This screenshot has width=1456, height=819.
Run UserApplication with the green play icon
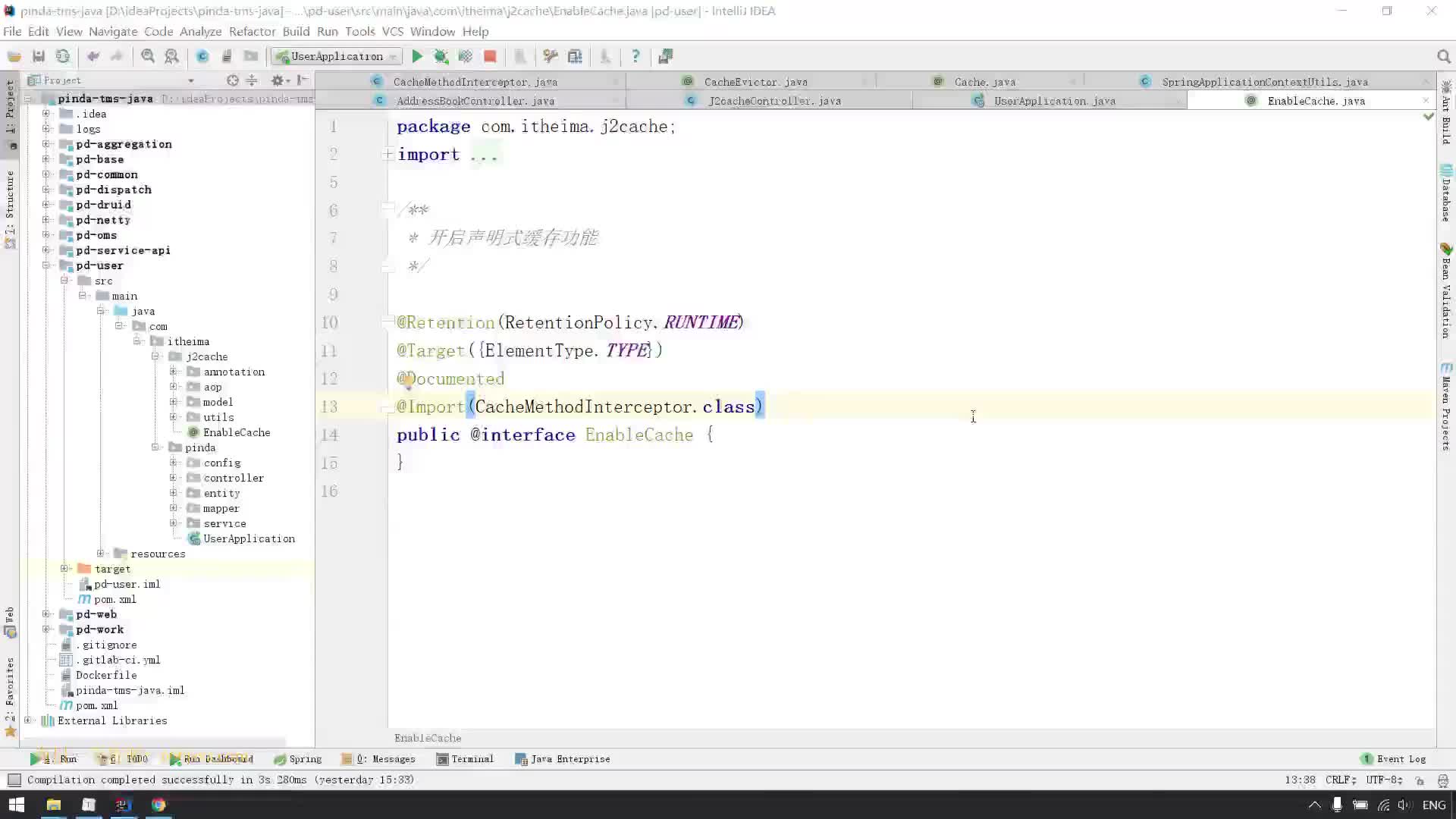point(417,56)
